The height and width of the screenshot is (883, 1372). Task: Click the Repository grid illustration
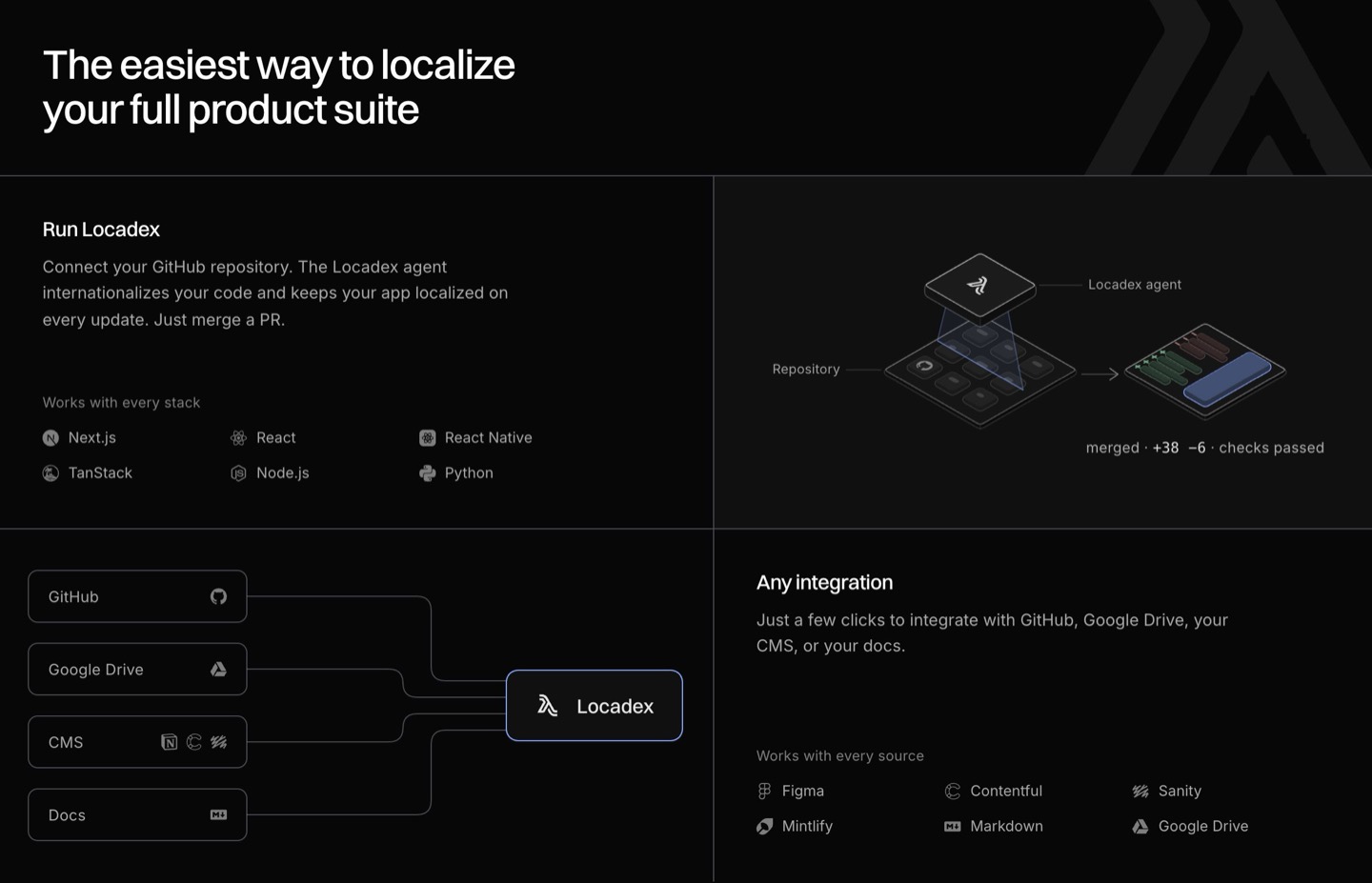point(979,374)
